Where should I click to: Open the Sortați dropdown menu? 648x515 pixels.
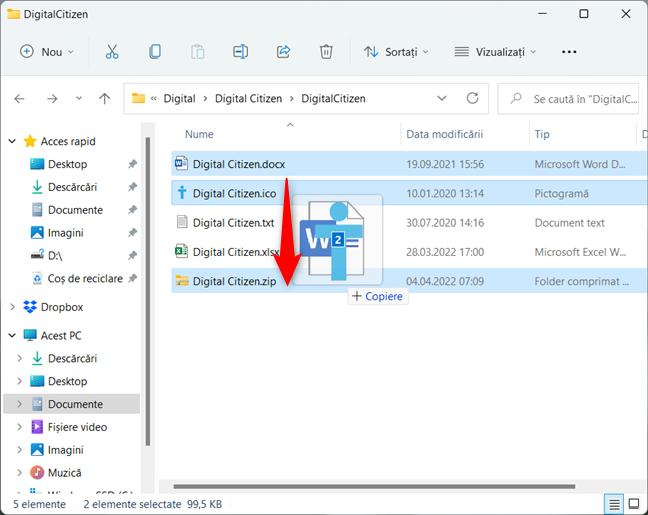(396, 52)
